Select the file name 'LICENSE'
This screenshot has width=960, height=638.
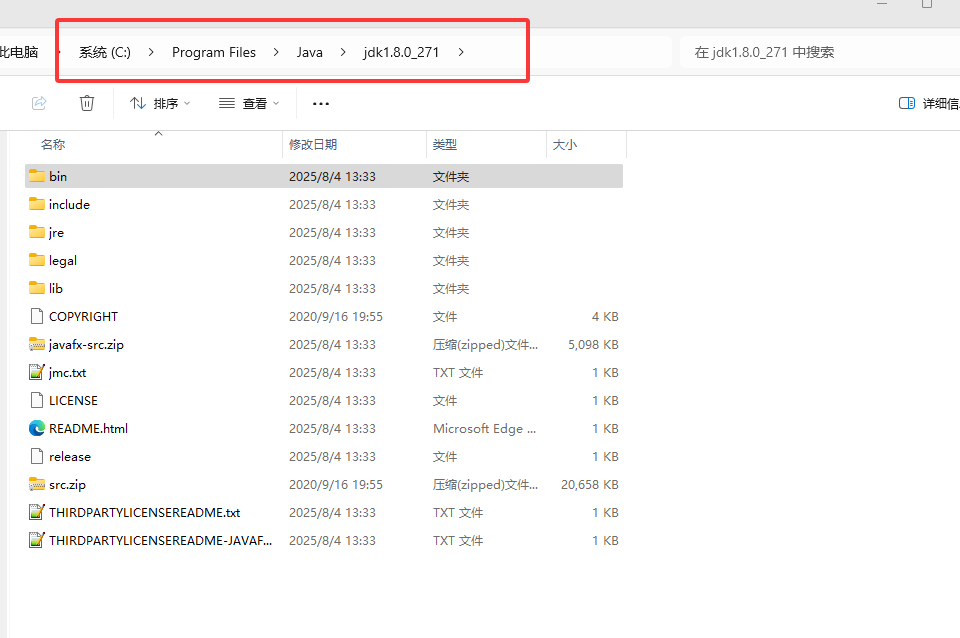pyautogui.click(x=73, y=400)
